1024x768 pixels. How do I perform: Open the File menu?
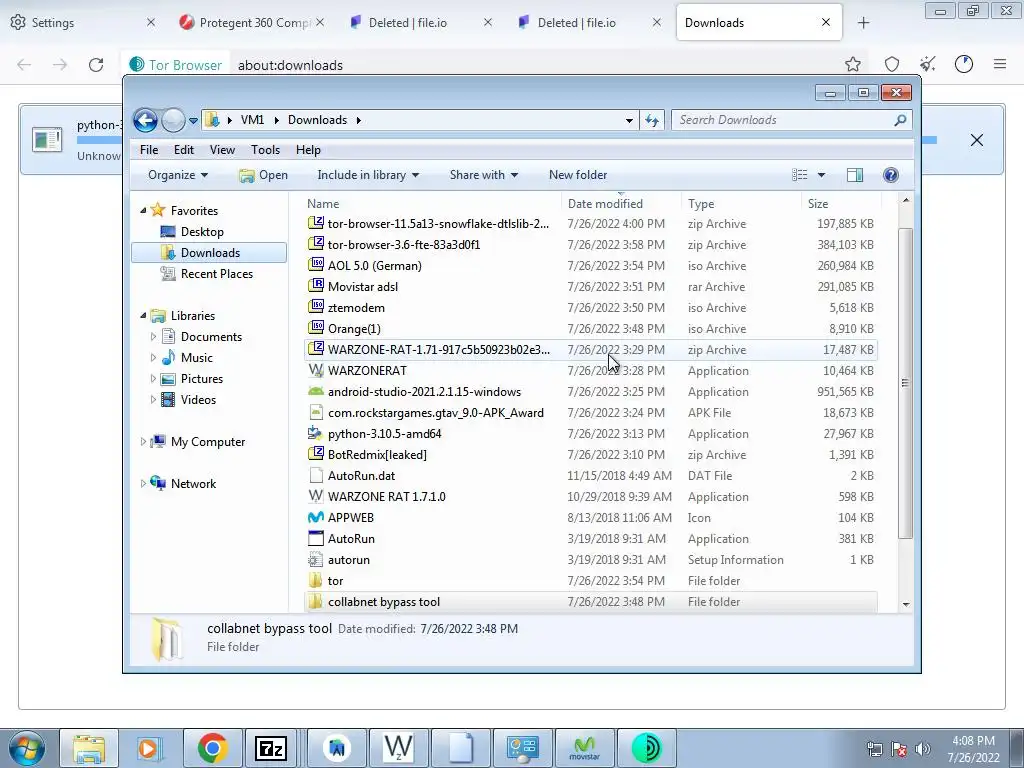[x=149, y=150]
